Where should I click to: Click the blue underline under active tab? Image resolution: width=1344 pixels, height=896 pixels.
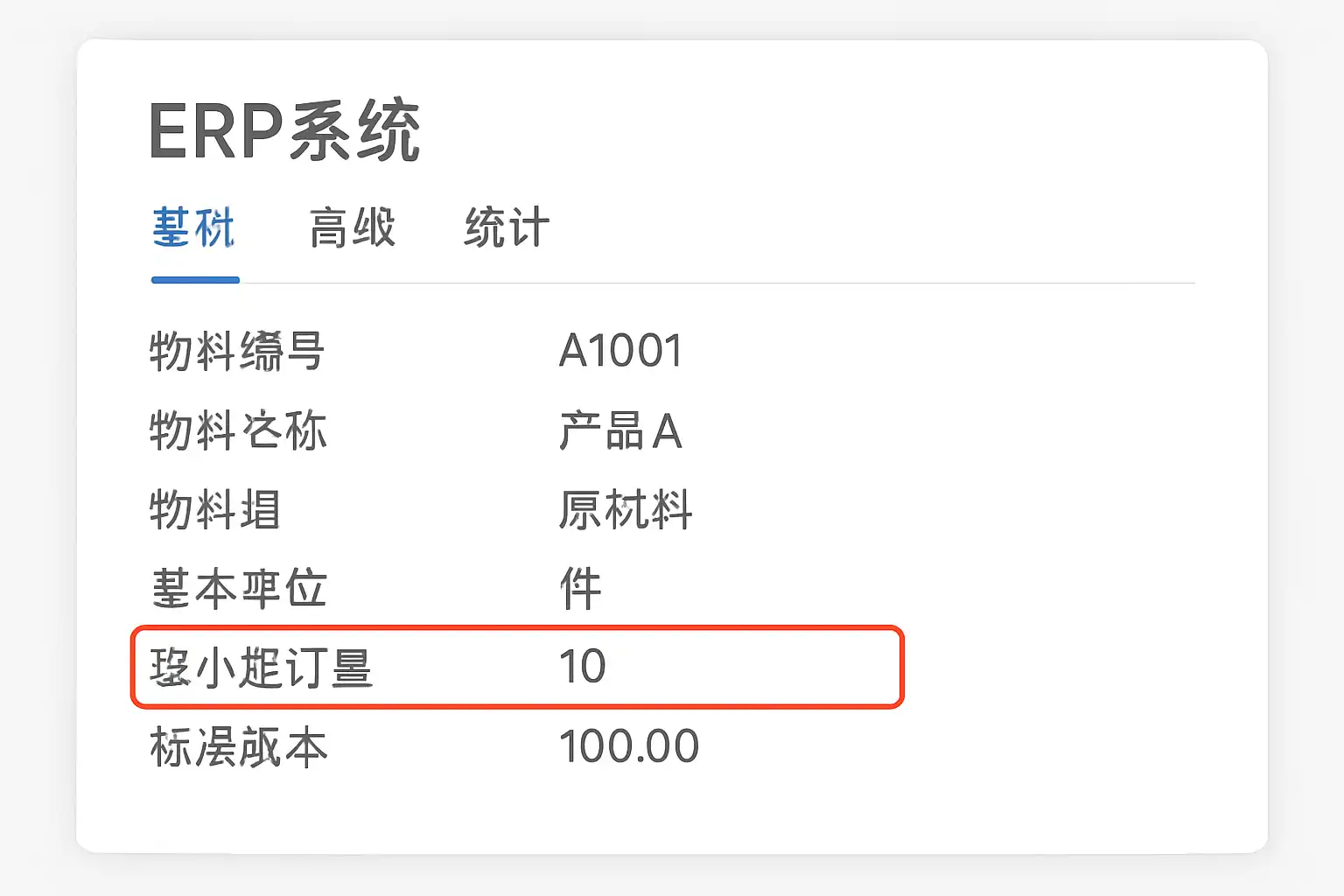[x=195, y=280]
